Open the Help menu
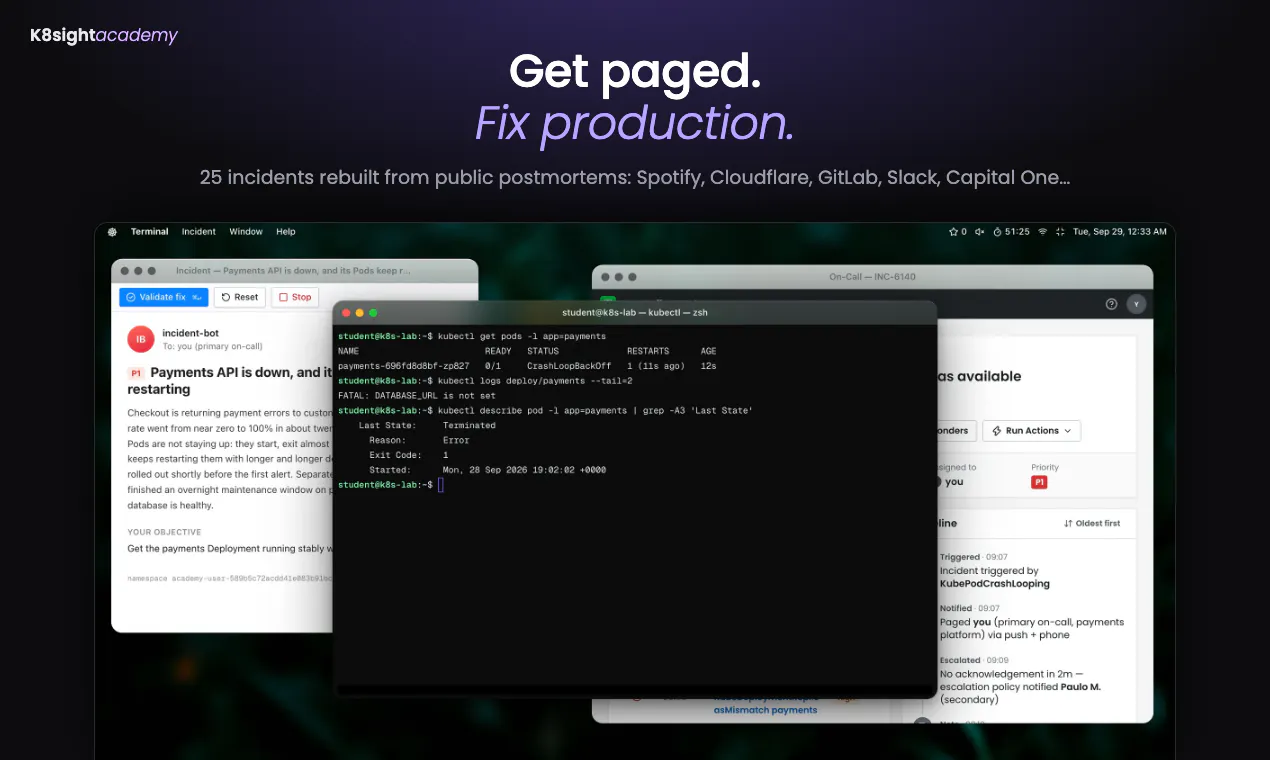 [x=286, y=232]
